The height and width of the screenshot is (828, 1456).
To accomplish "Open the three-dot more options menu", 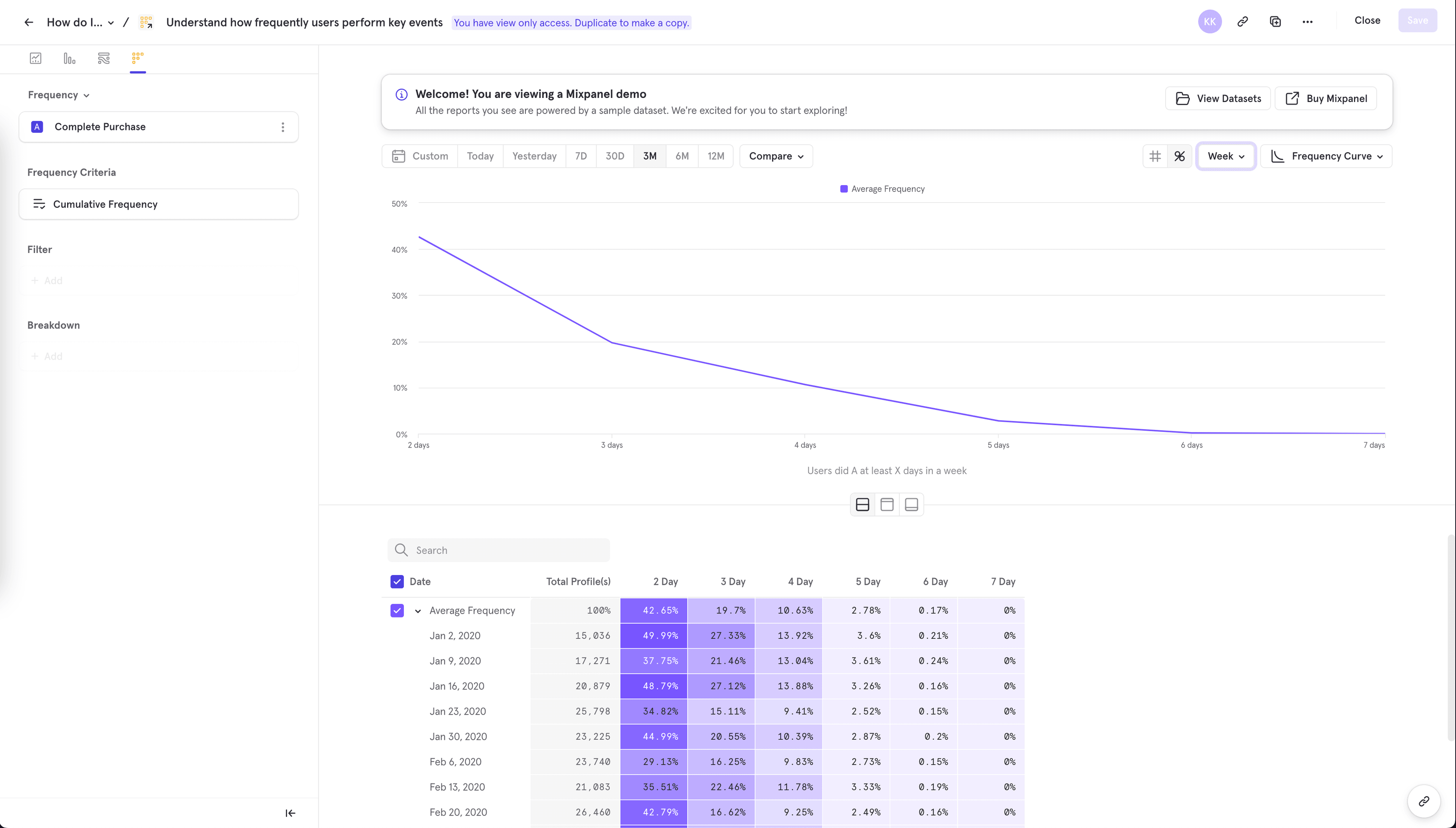I will 1307,22.
